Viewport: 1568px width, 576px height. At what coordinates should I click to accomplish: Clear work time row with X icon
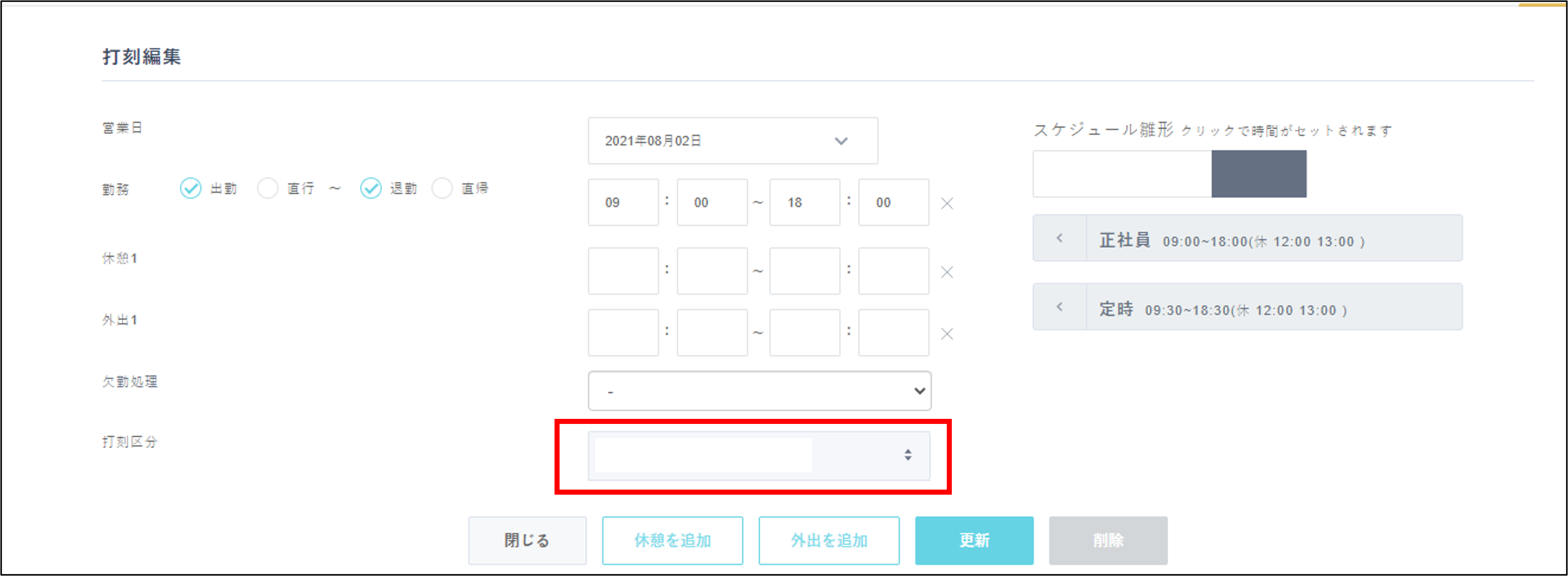pyautogui.click(x=947, y=203)
